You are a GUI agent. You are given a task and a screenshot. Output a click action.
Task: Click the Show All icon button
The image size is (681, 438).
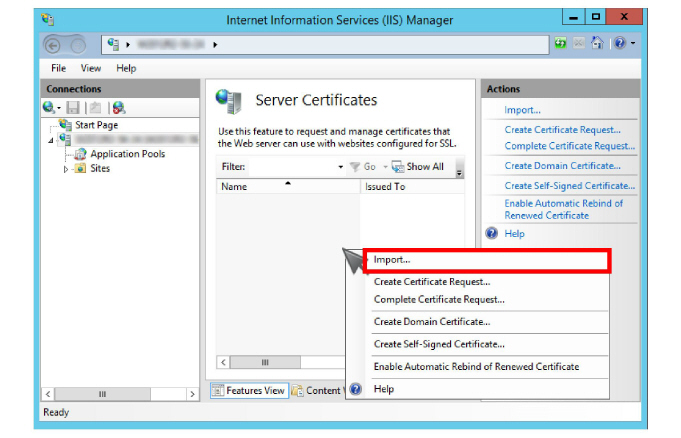point(397,167)
